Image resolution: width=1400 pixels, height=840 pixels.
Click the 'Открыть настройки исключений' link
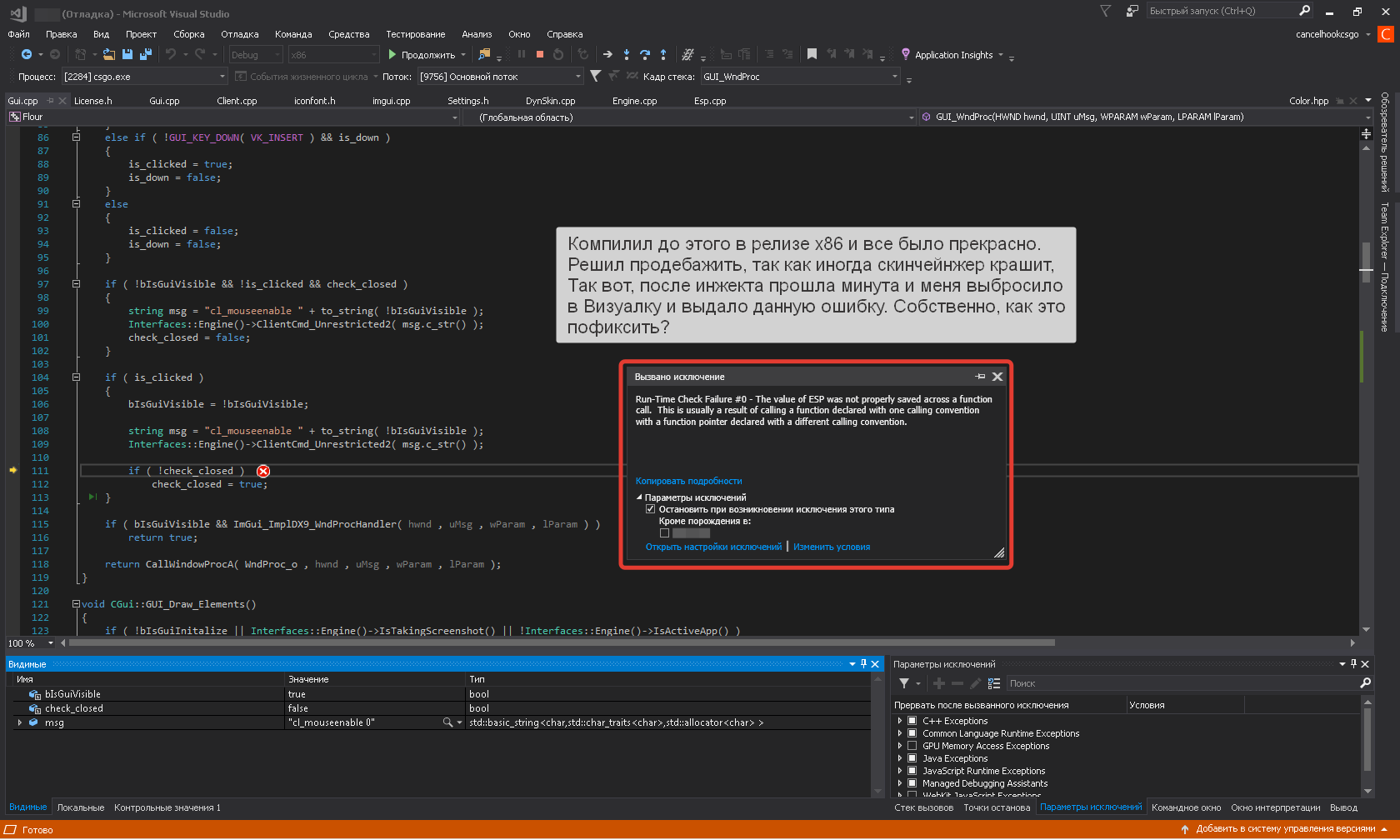(713, 547)
